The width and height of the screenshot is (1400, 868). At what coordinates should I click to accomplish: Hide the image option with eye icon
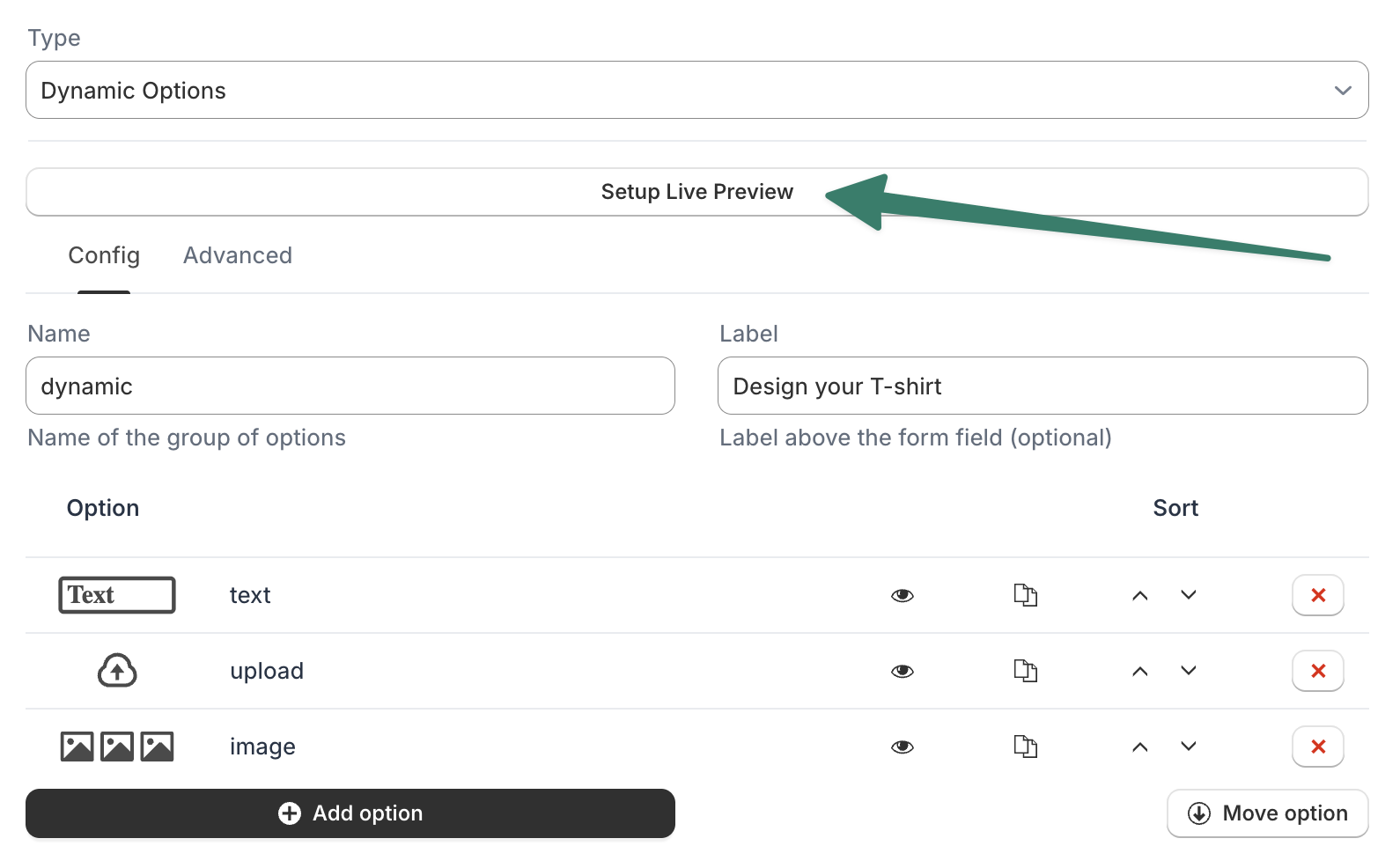(903, 747)
